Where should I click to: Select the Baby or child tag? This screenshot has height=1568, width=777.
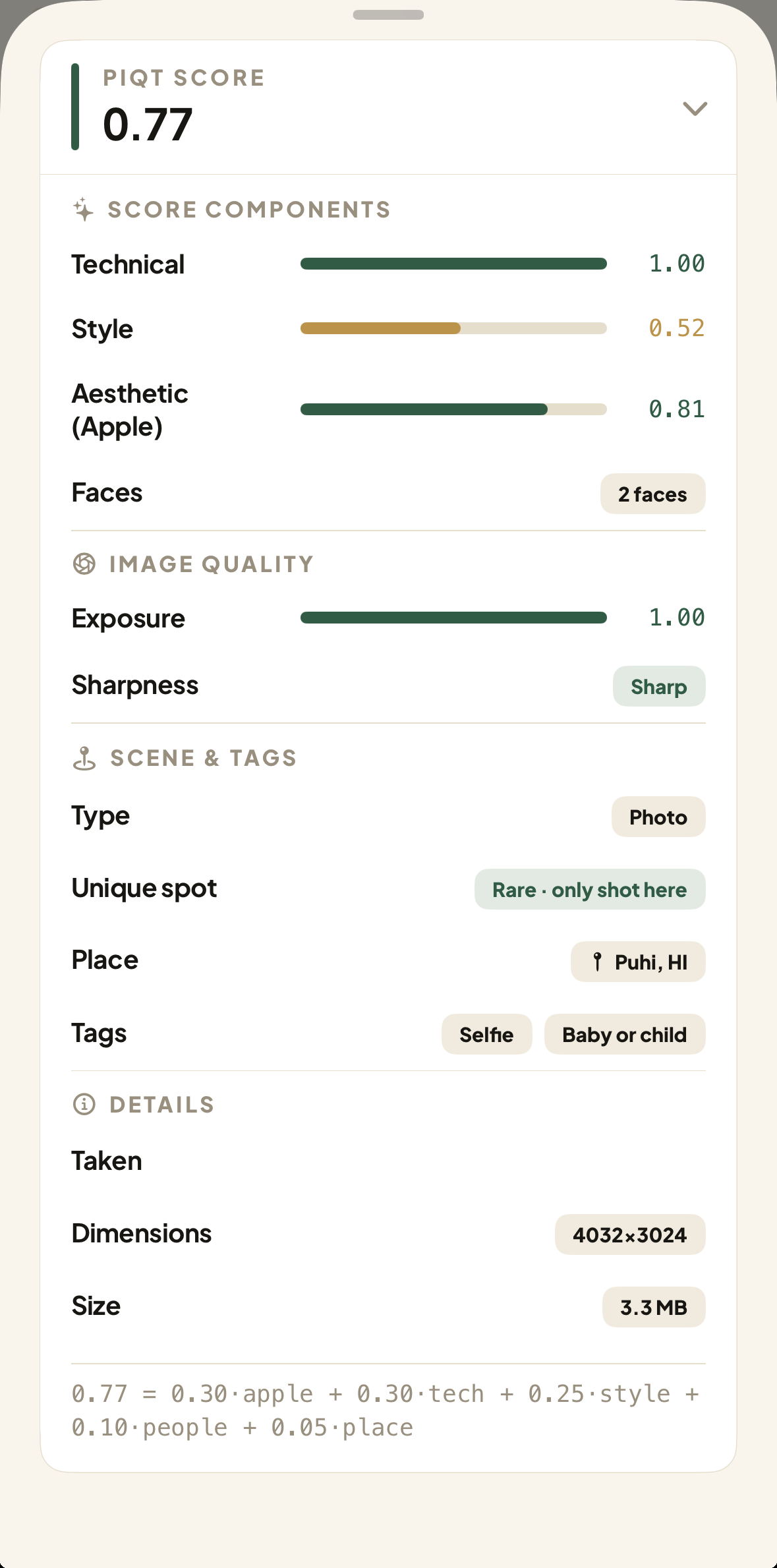coord(625,1034)
